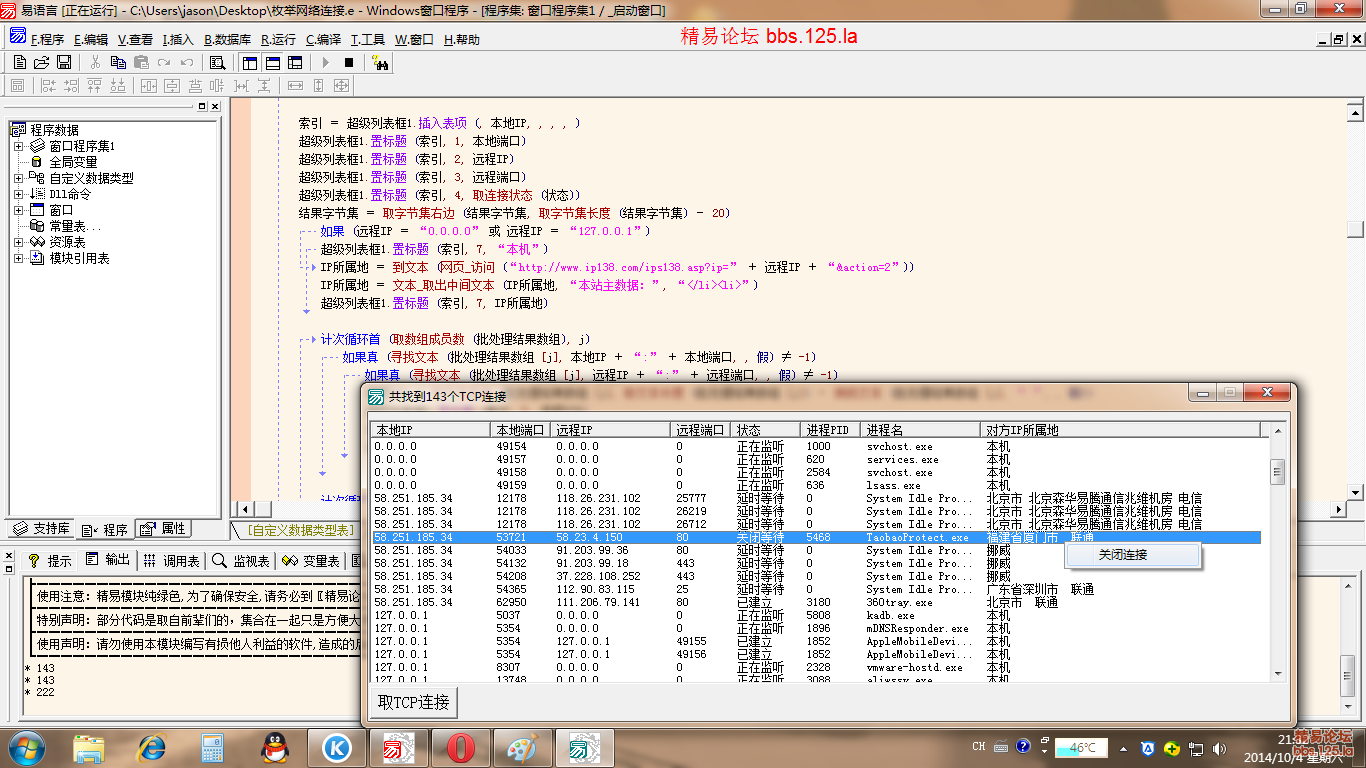Click the New file toolbar icon
The width and height of the screenshot is (1366, 768).
click(20, 62)
